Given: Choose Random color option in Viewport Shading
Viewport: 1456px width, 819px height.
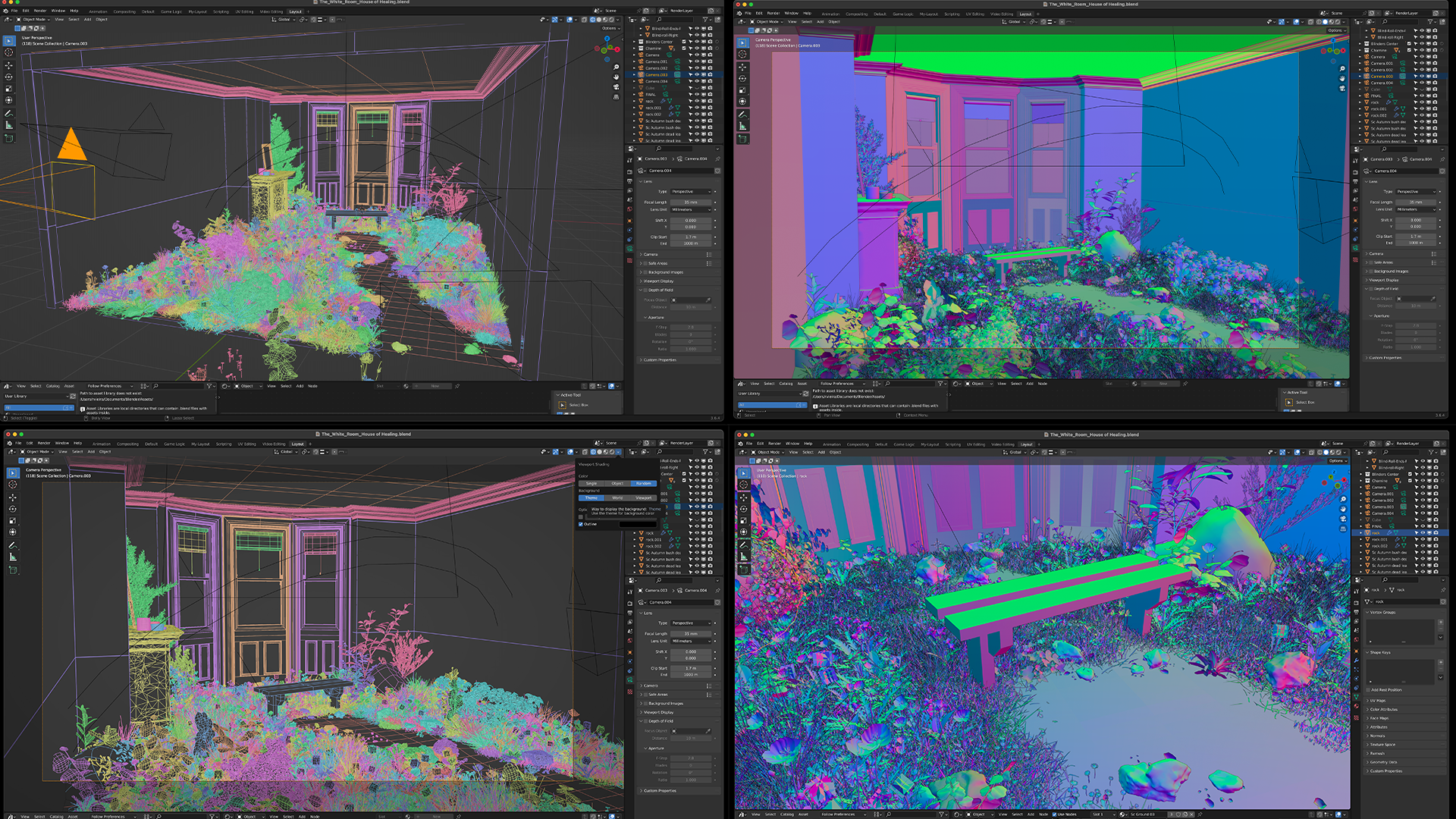Looking at the screenshot, I should pos(644,483).
